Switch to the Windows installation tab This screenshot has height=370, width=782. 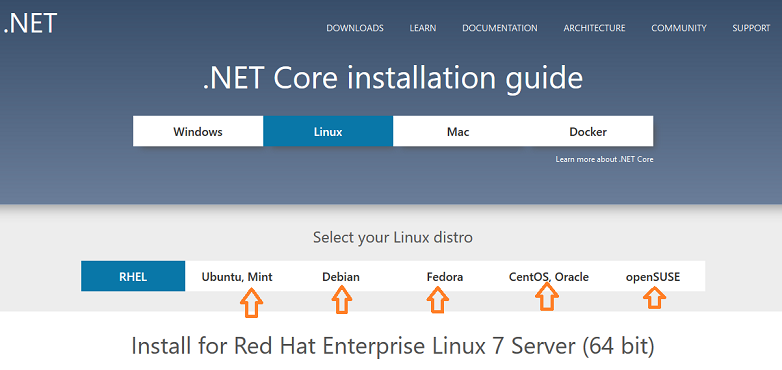[x=198, y=132]
